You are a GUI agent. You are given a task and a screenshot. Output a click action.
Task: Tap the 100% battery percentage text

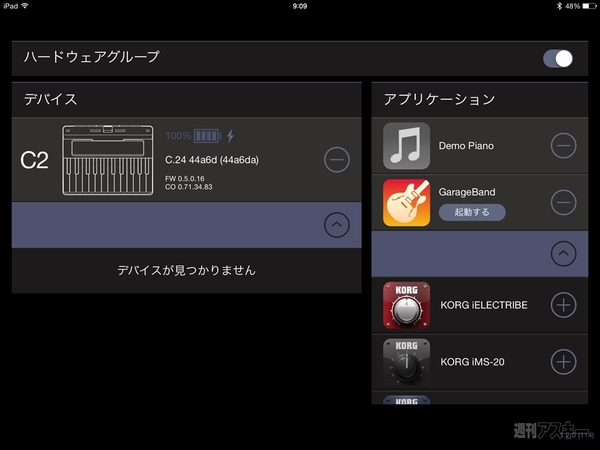[x=178, y=136]
